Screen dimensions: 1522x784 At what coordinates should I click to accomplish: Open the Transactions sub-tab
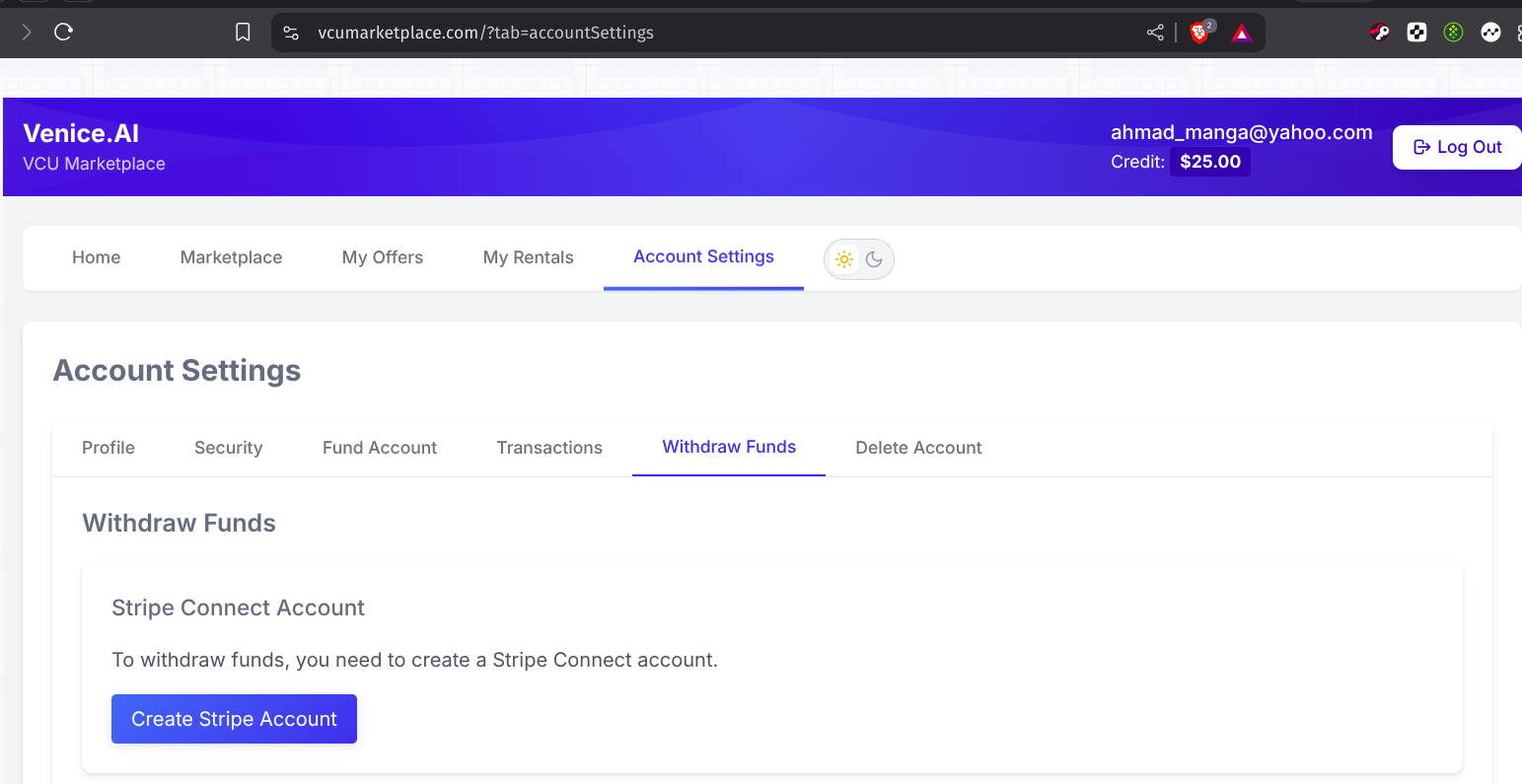coord(549,448)
